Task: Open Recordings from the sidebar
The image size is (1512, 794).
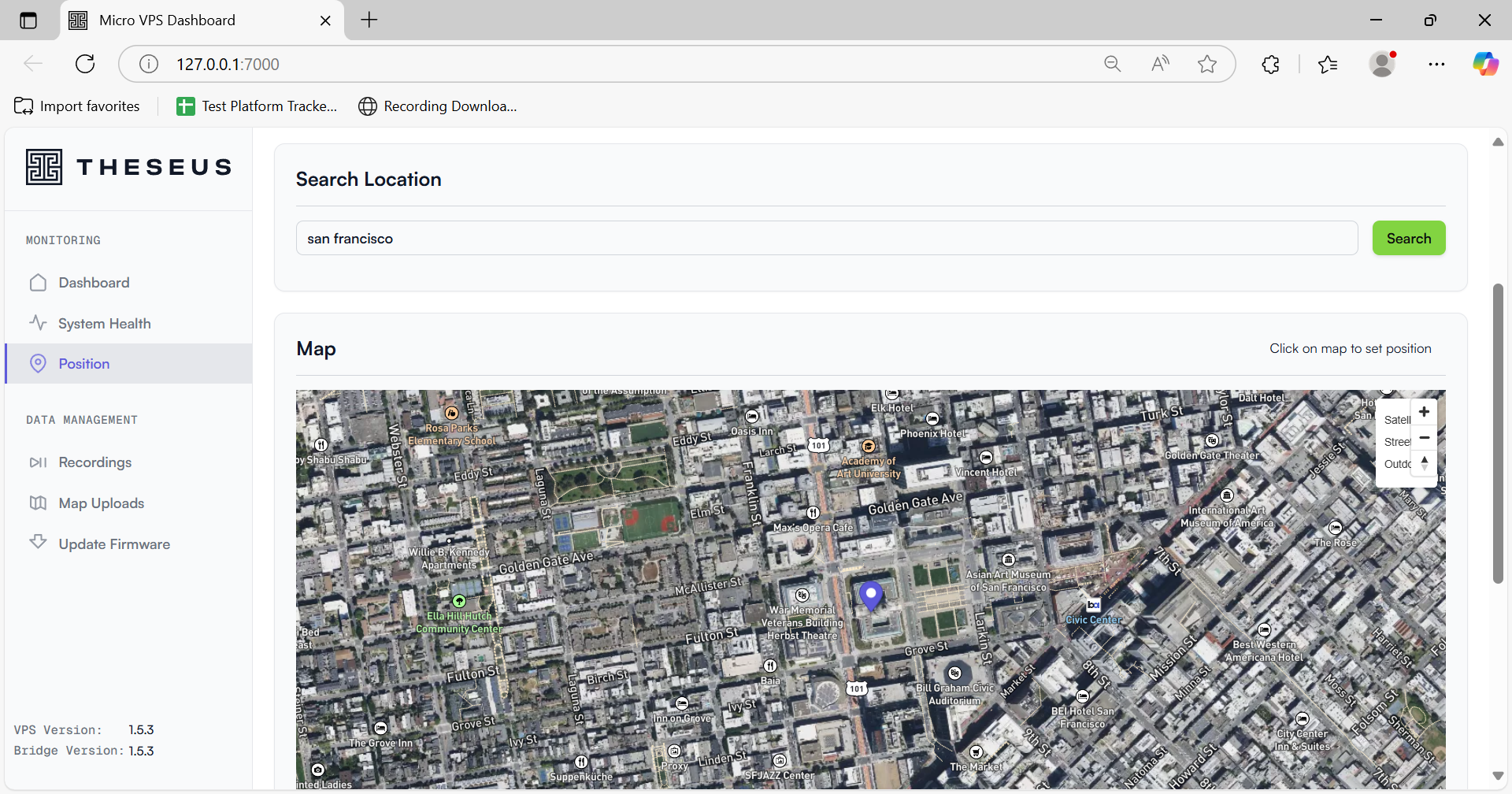Action: click(94, 462)
